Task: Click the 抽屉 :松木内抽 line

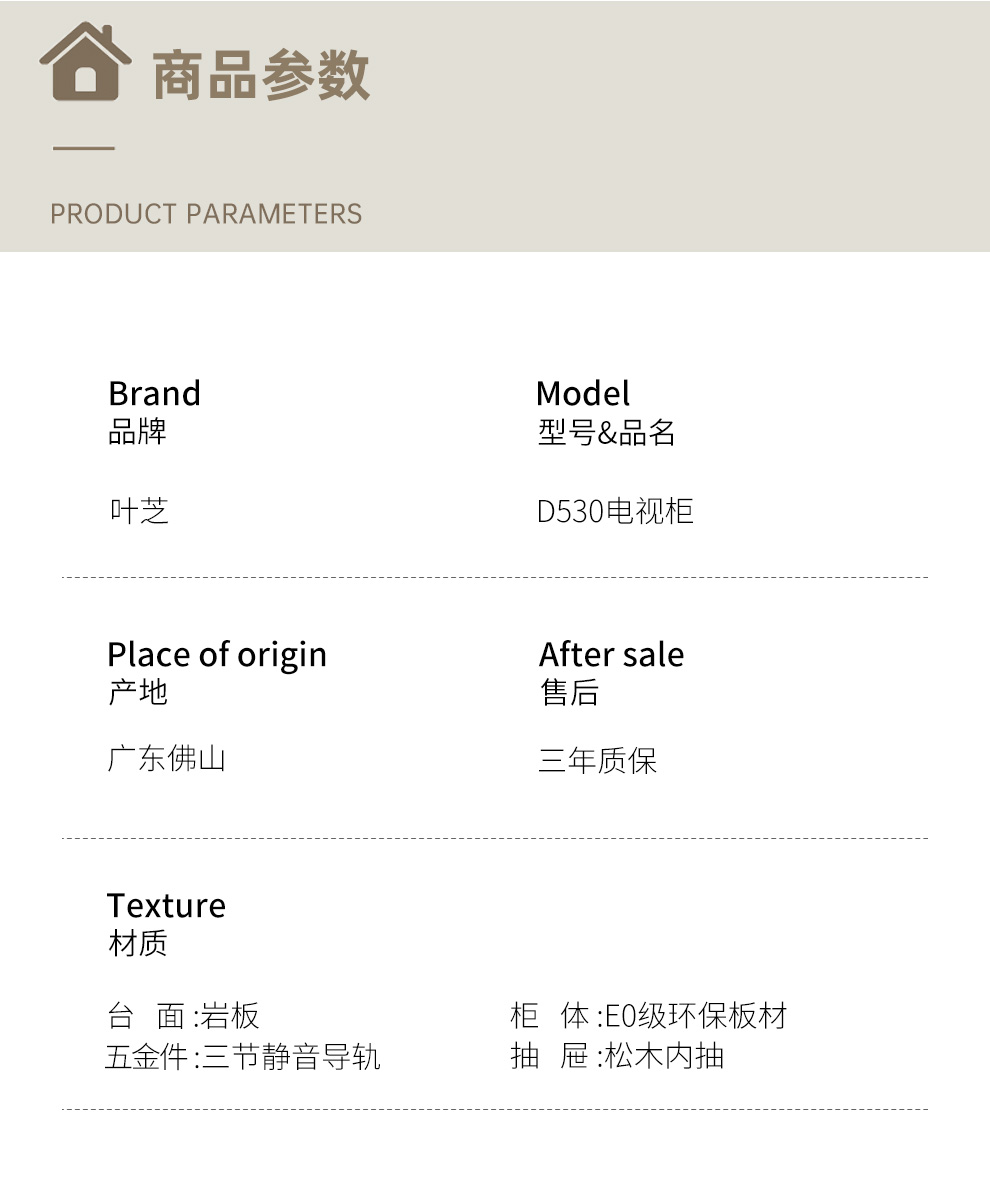Action: click(616, 1056)
